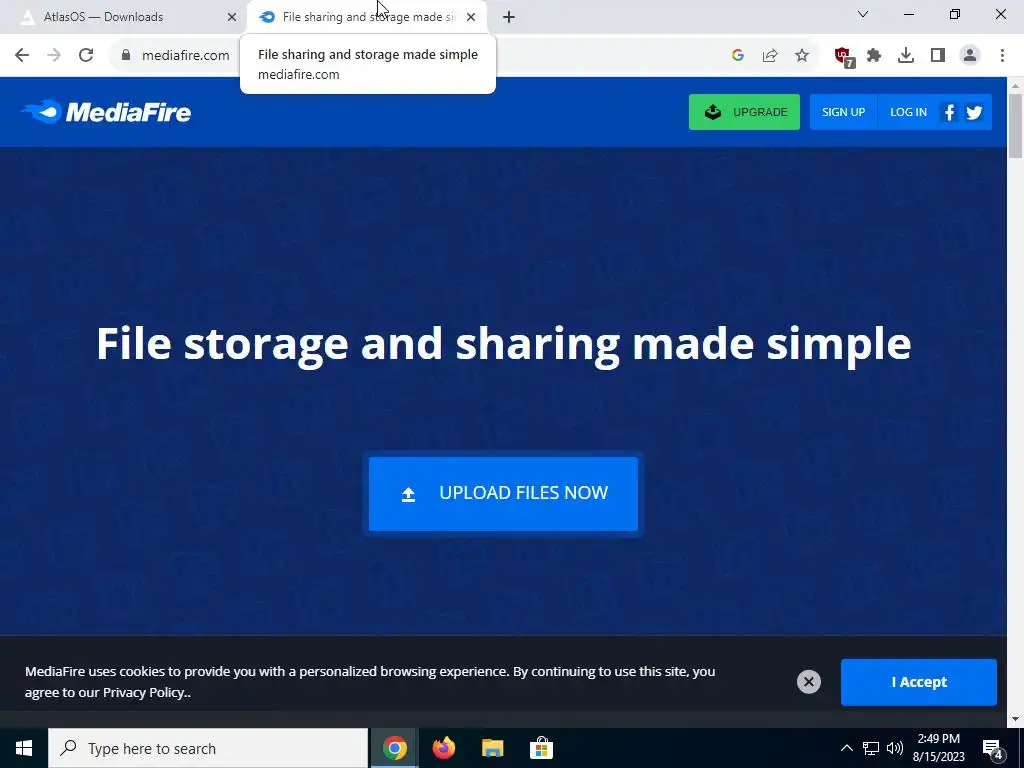Reload the current page
The width and height of the screenshot is (1024, 768).
[86, 55]
